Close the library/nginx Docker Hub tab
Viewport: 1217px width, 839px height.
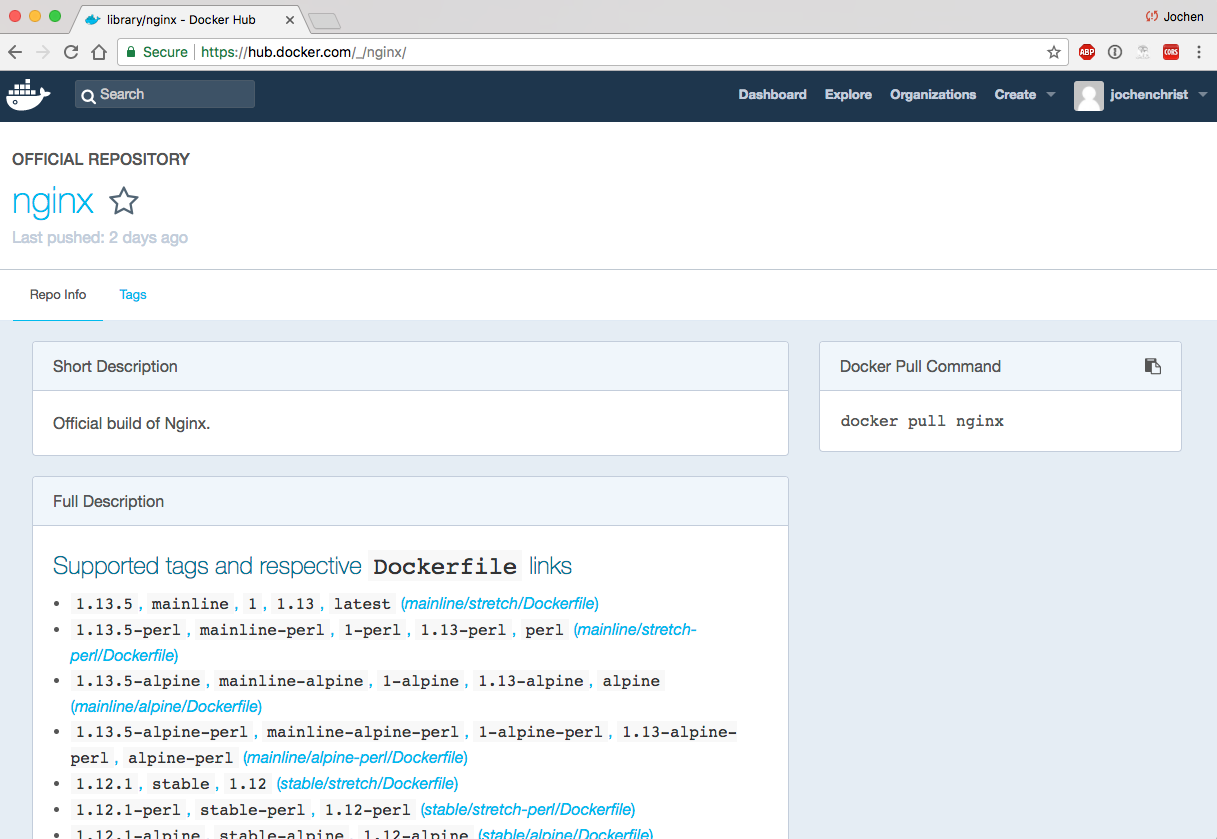pyautogui.click(x=290, y=19)
